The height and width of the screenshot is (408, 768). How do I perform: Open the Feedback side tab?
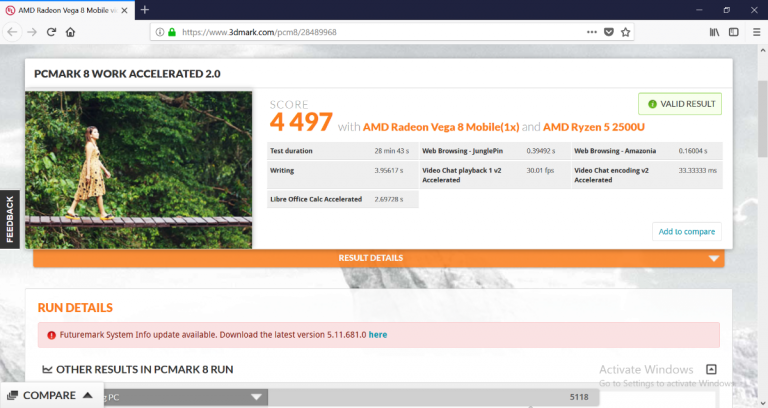point(10,219)
